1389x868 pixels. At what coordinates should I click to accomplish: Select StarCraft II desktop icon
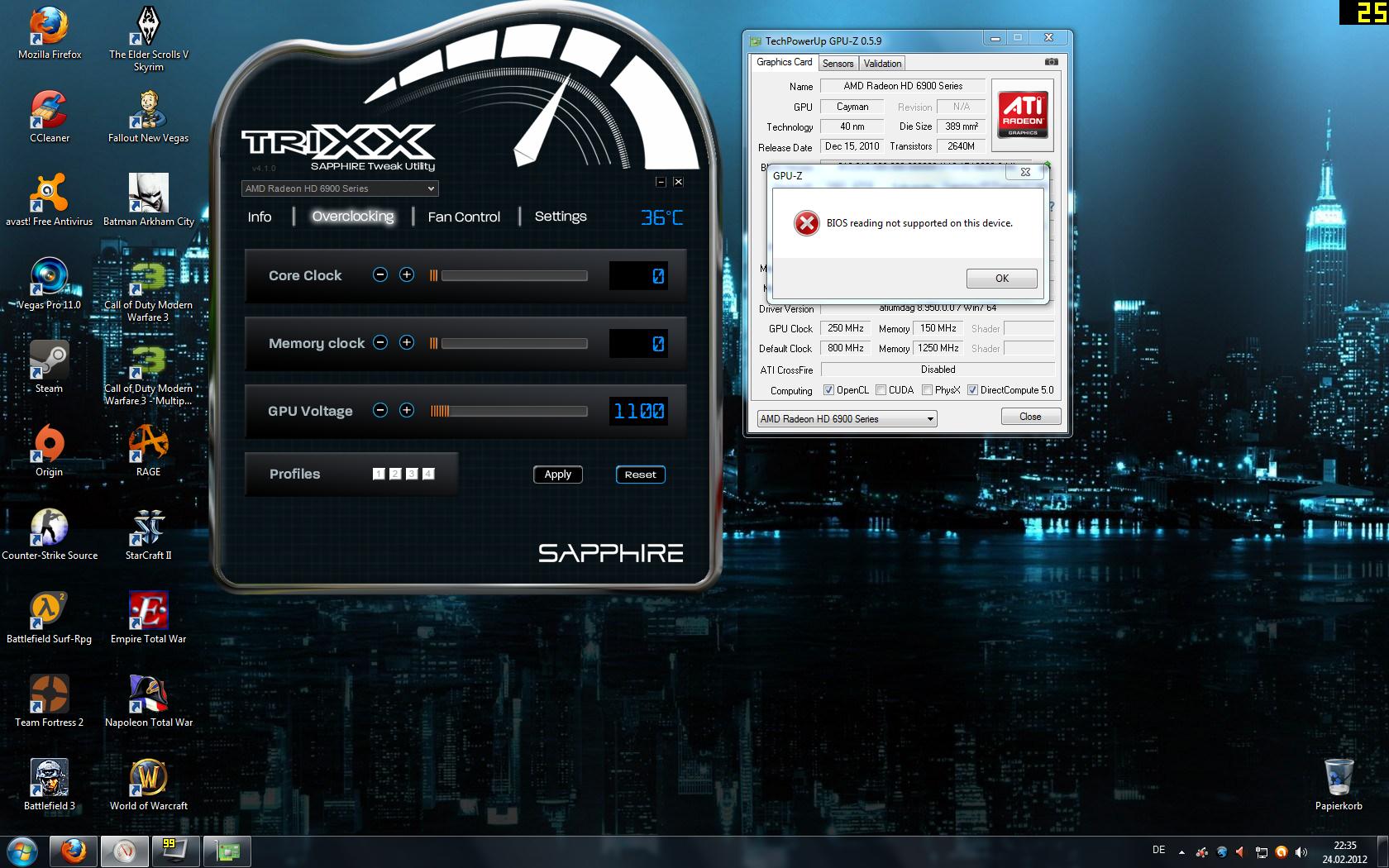pos(149,534)
